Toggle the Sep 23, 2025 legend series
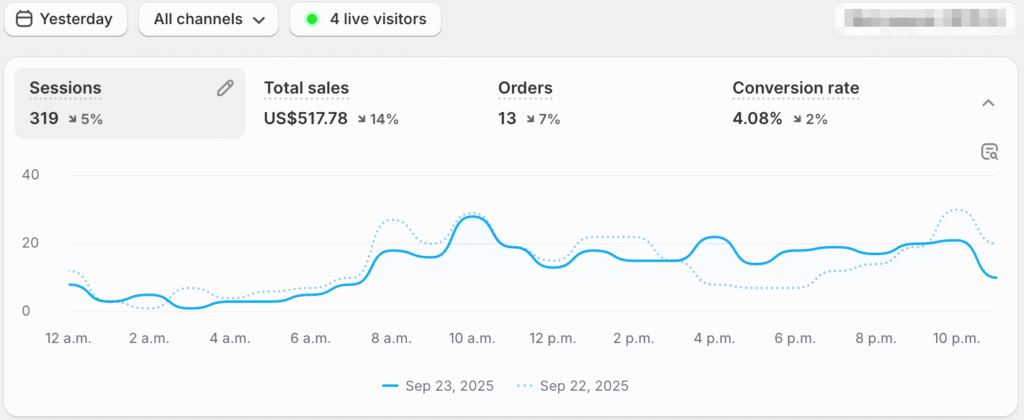 pyautogui.click(x=438, y=385)
